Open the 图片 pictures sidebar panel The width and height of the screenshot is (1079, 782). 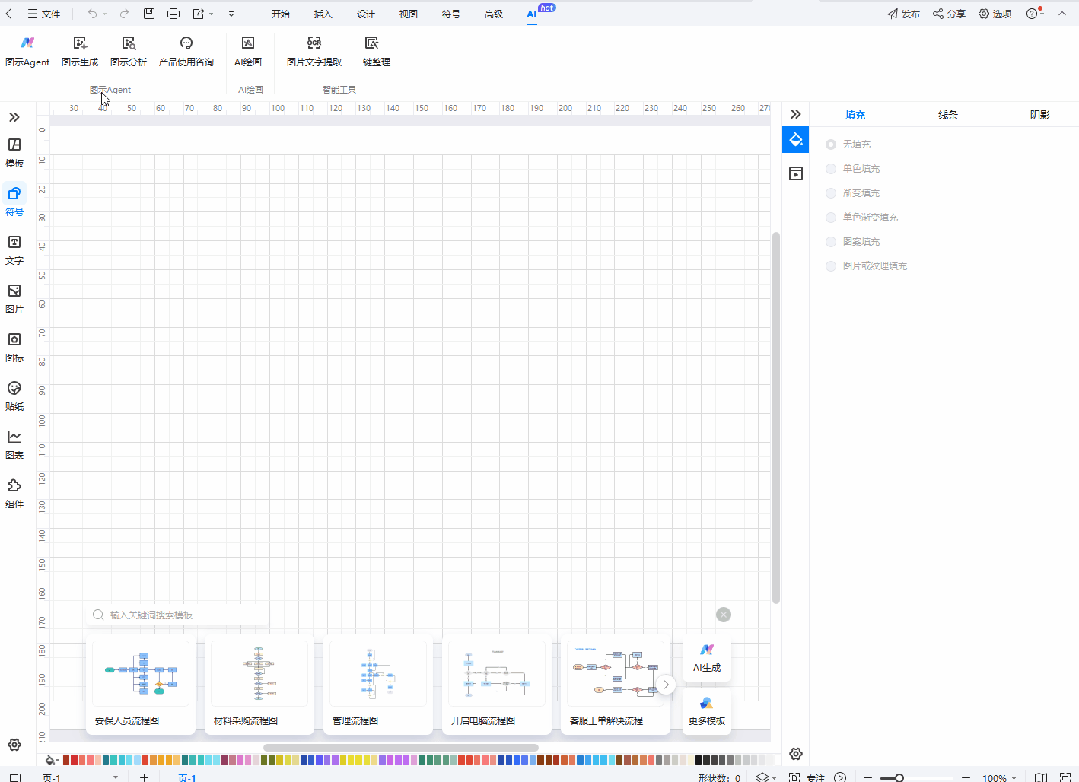click(x=14, y=299)
